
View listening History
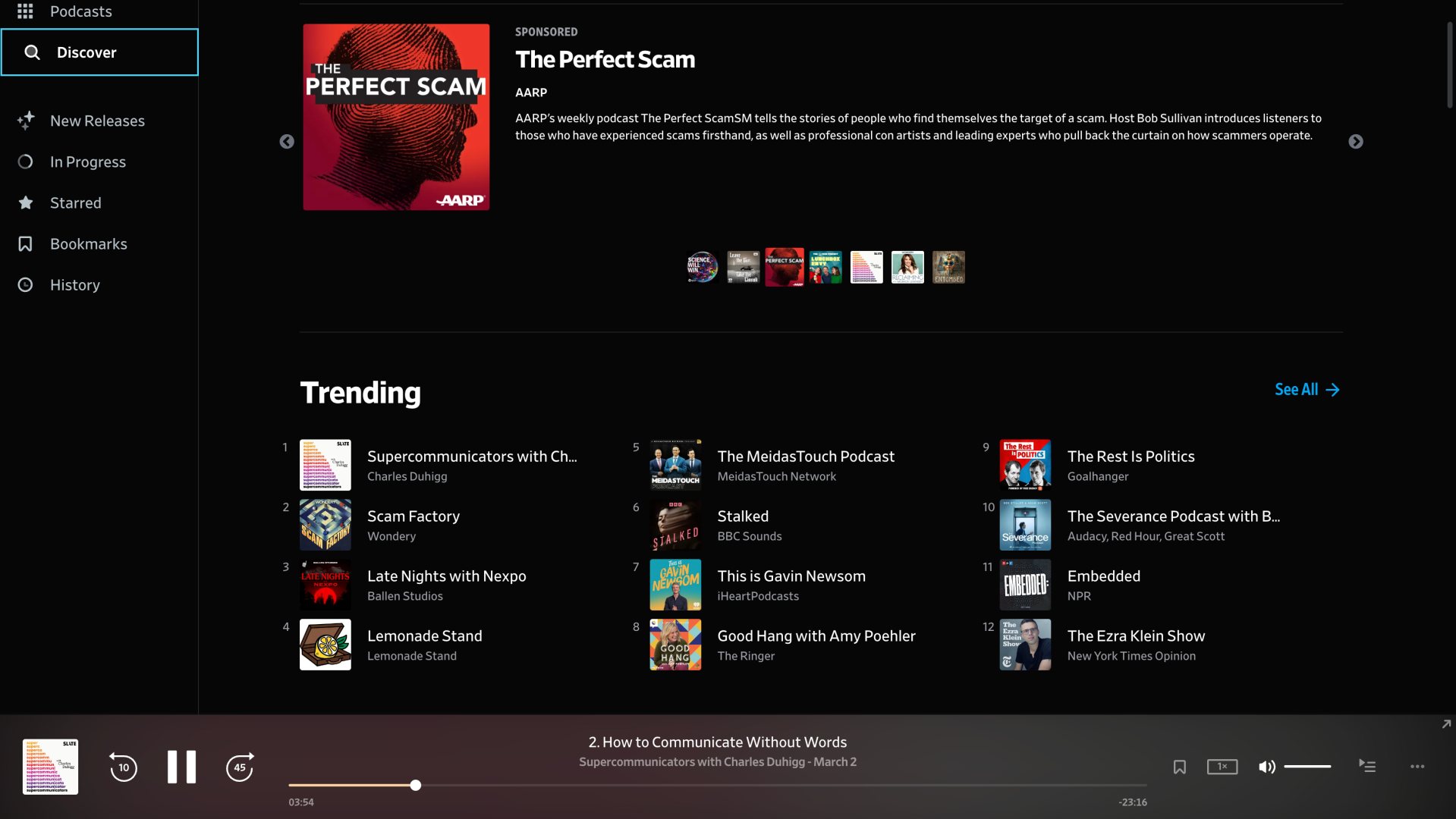pyautogui.click(x=74, y=284)
